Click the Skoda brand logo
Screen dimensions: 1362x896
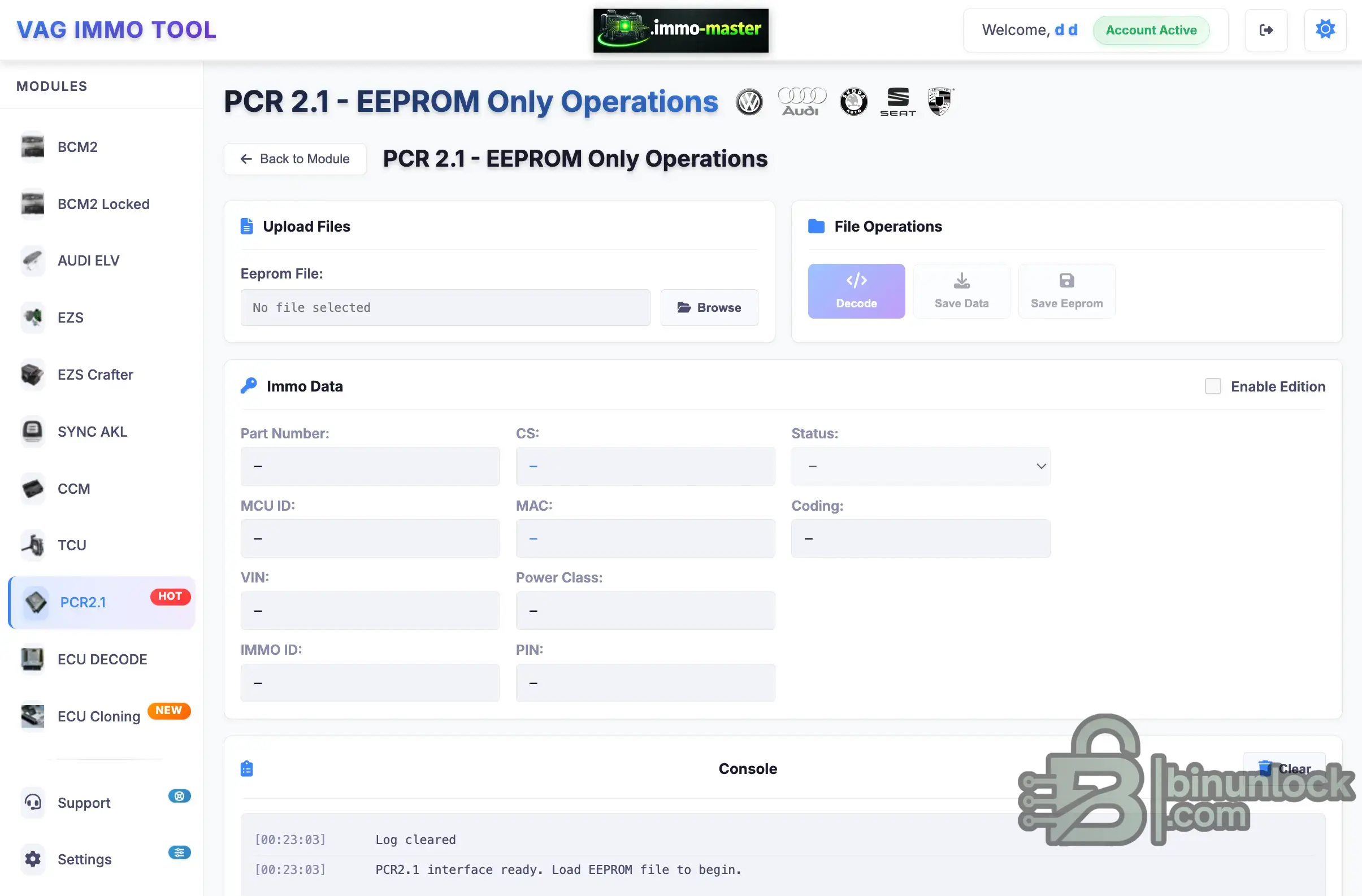(853, 102)
